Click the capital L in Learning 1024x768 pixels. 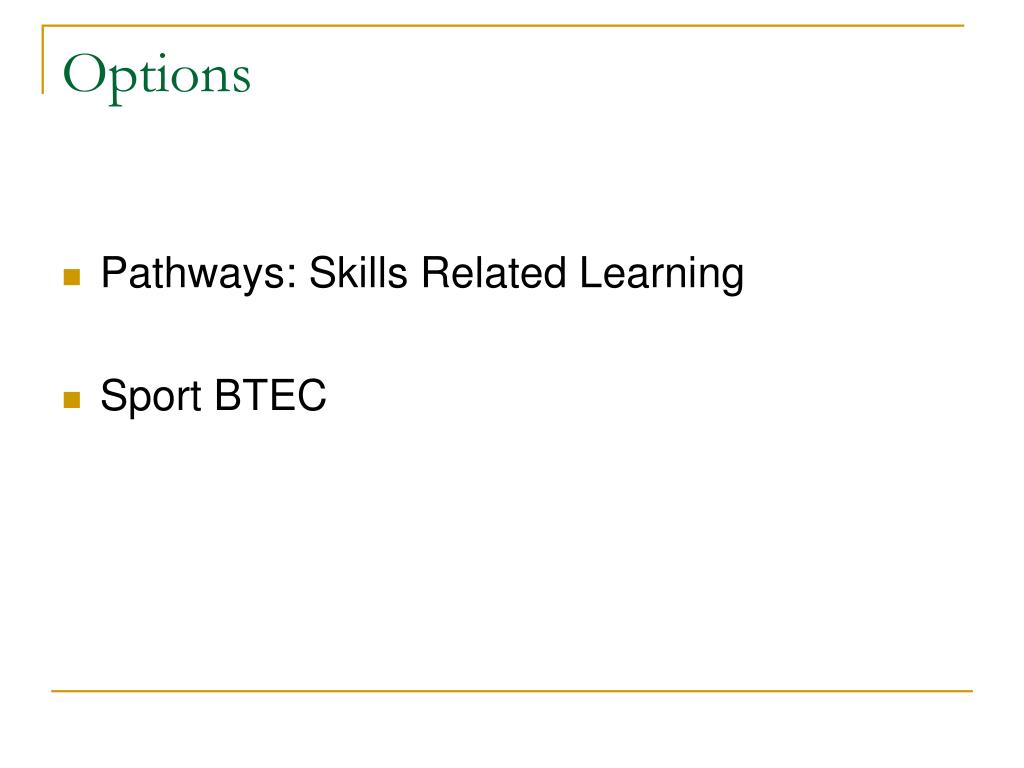coord(590,272)
